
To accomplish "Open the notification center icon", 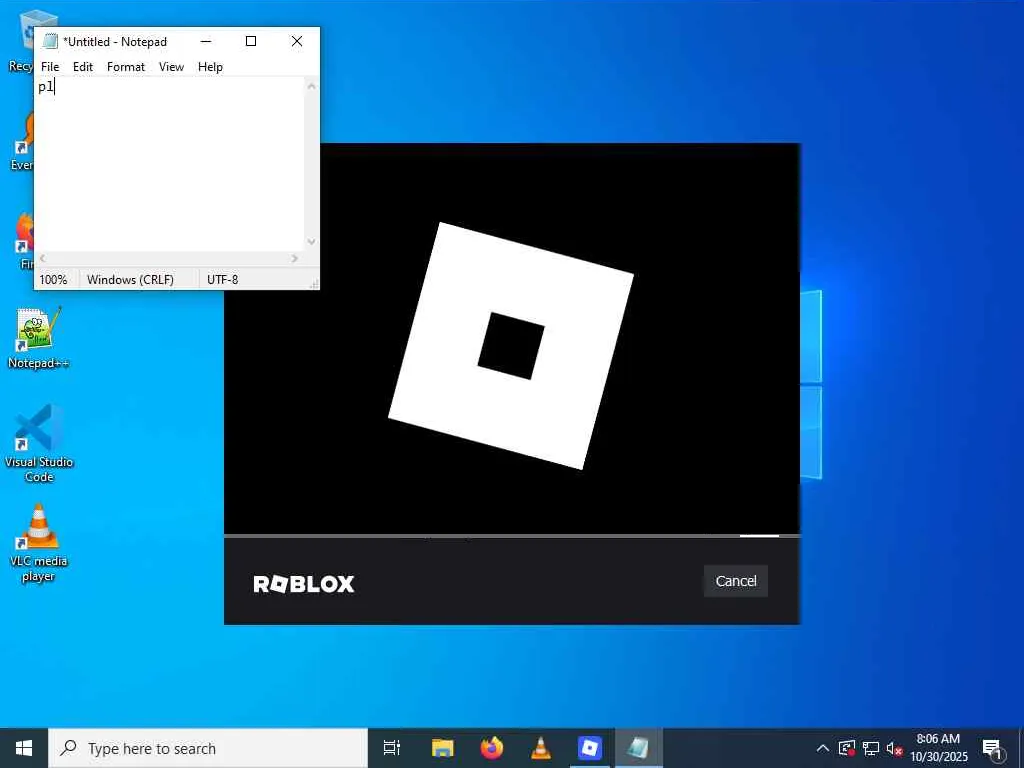I will coord(992,748).
